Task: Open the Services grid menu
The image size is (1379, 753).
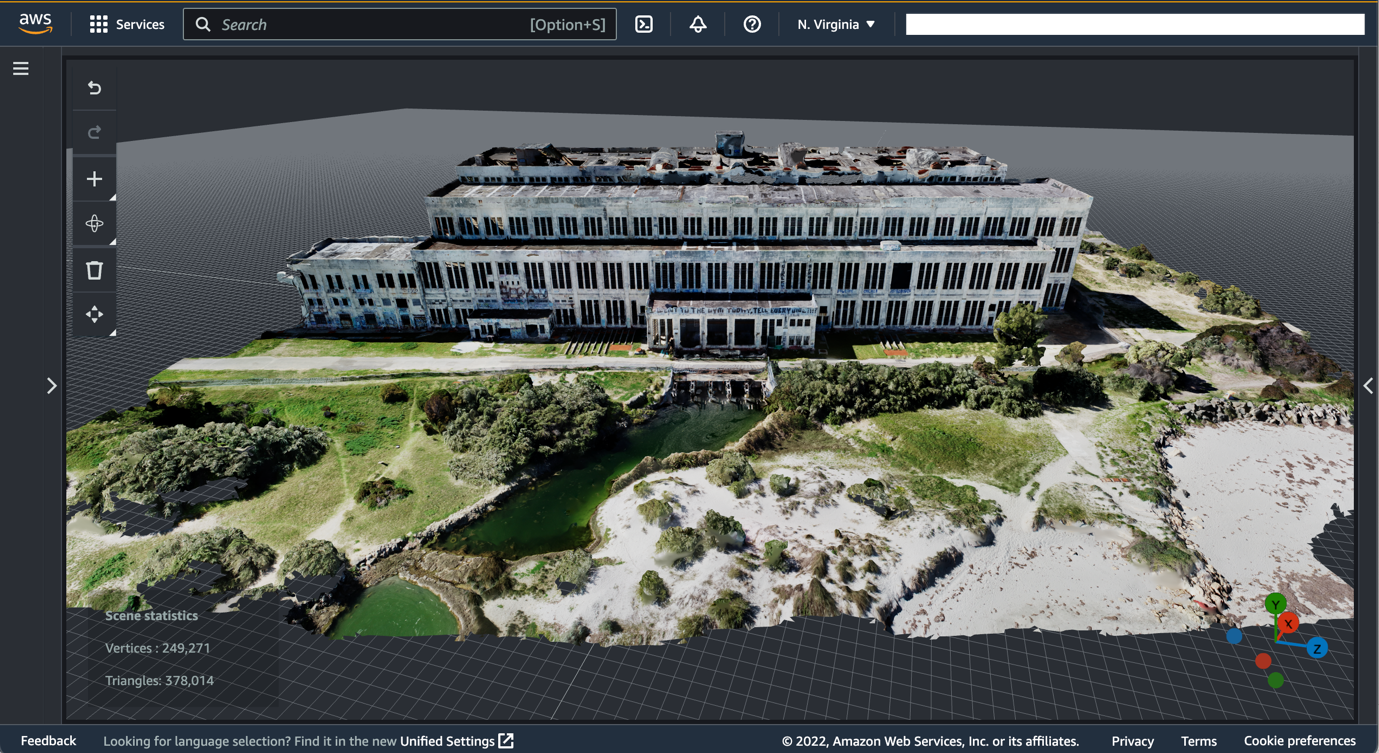Action: [x=127, y=24]
